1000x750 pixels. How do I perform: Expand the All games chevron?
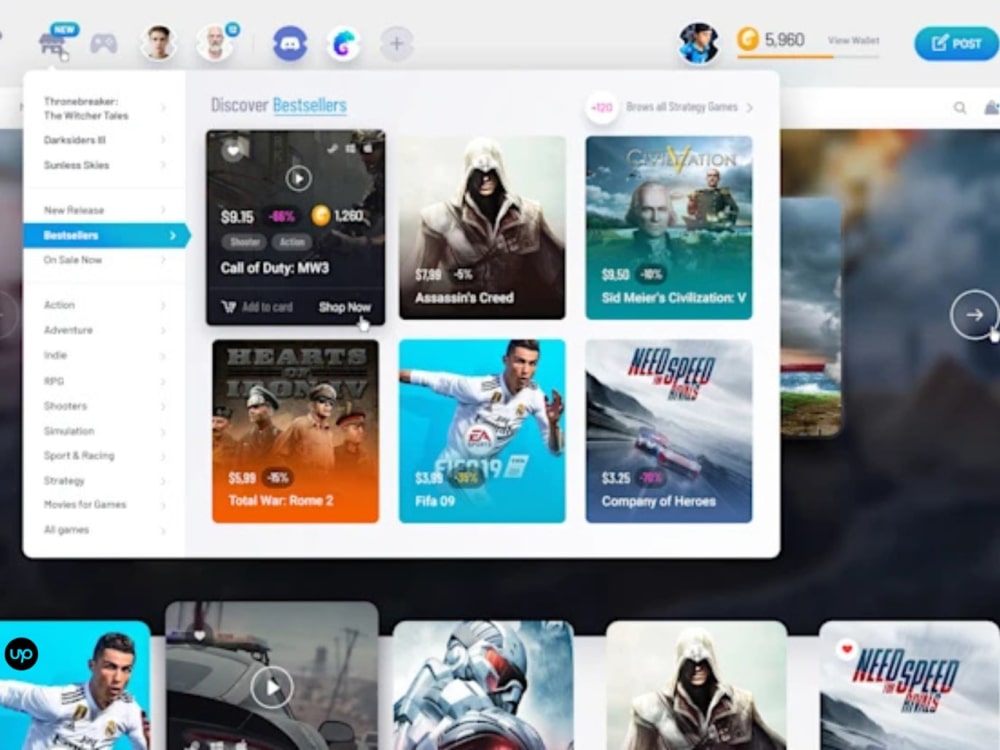(163, 530)
